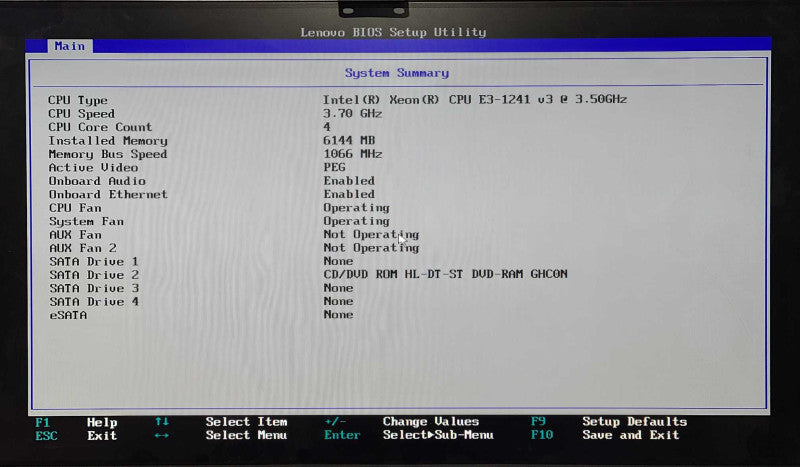
Task: Click Not Operating status for AUX Fan
Action: pos(371,235)
